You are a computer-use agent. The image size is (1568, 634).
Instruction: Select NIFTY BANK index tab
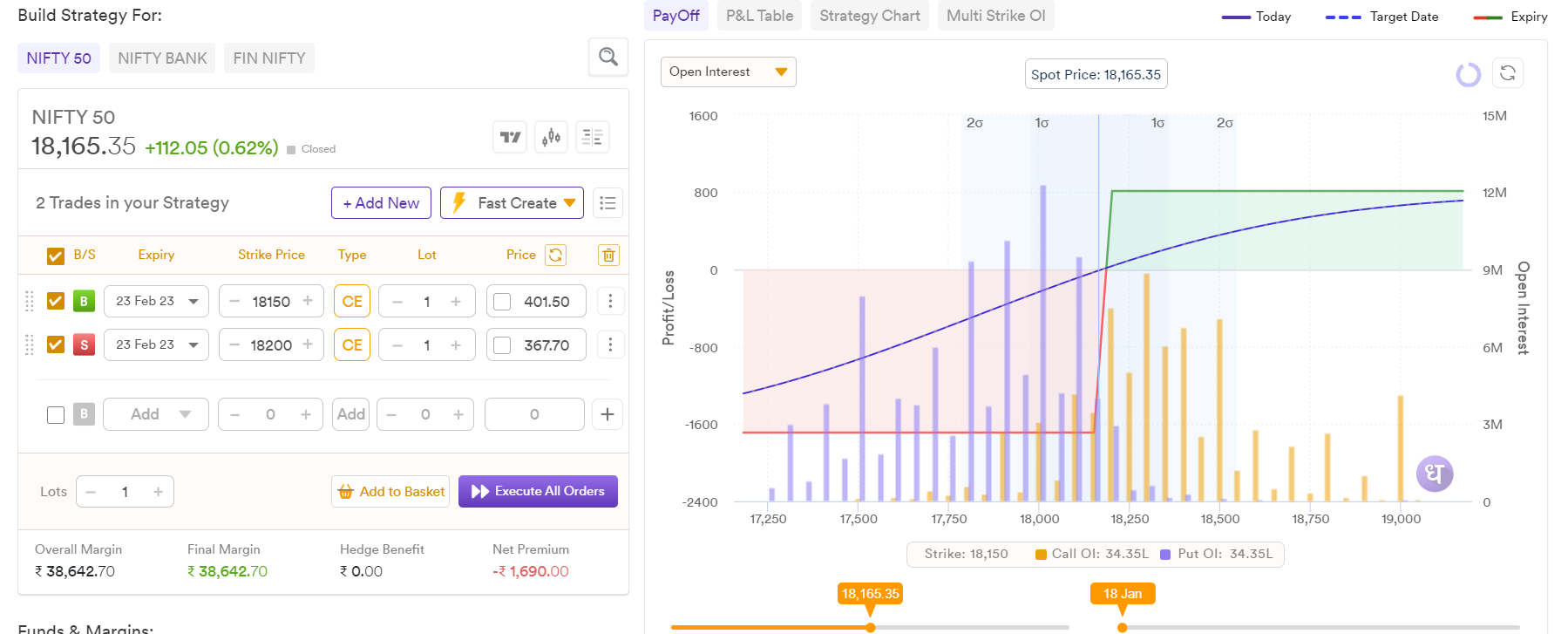tap(162, 58)
